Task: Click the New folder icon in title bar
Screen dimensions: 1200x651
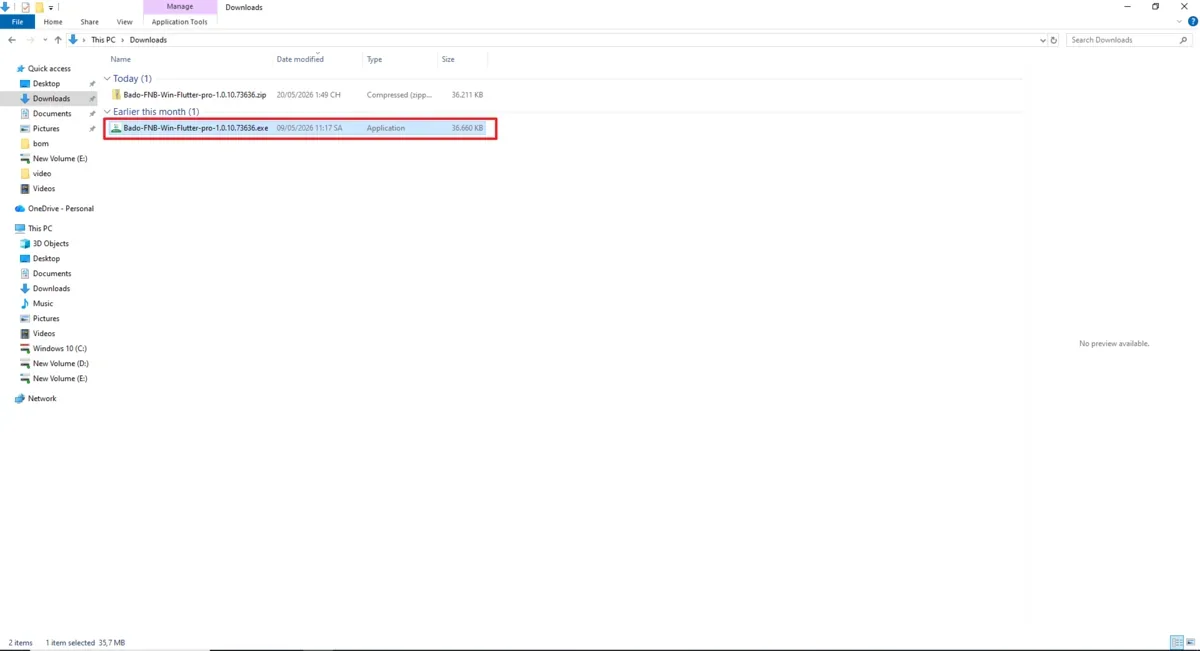Action: [x=39, y=7]
